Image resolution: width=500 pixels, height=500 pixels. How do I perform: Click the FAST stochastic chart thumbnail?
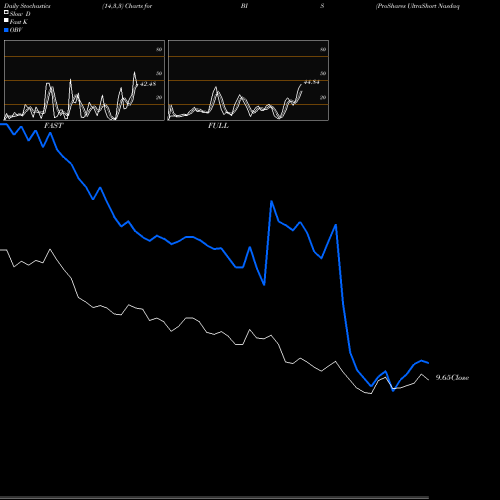(x=84, y=80)
